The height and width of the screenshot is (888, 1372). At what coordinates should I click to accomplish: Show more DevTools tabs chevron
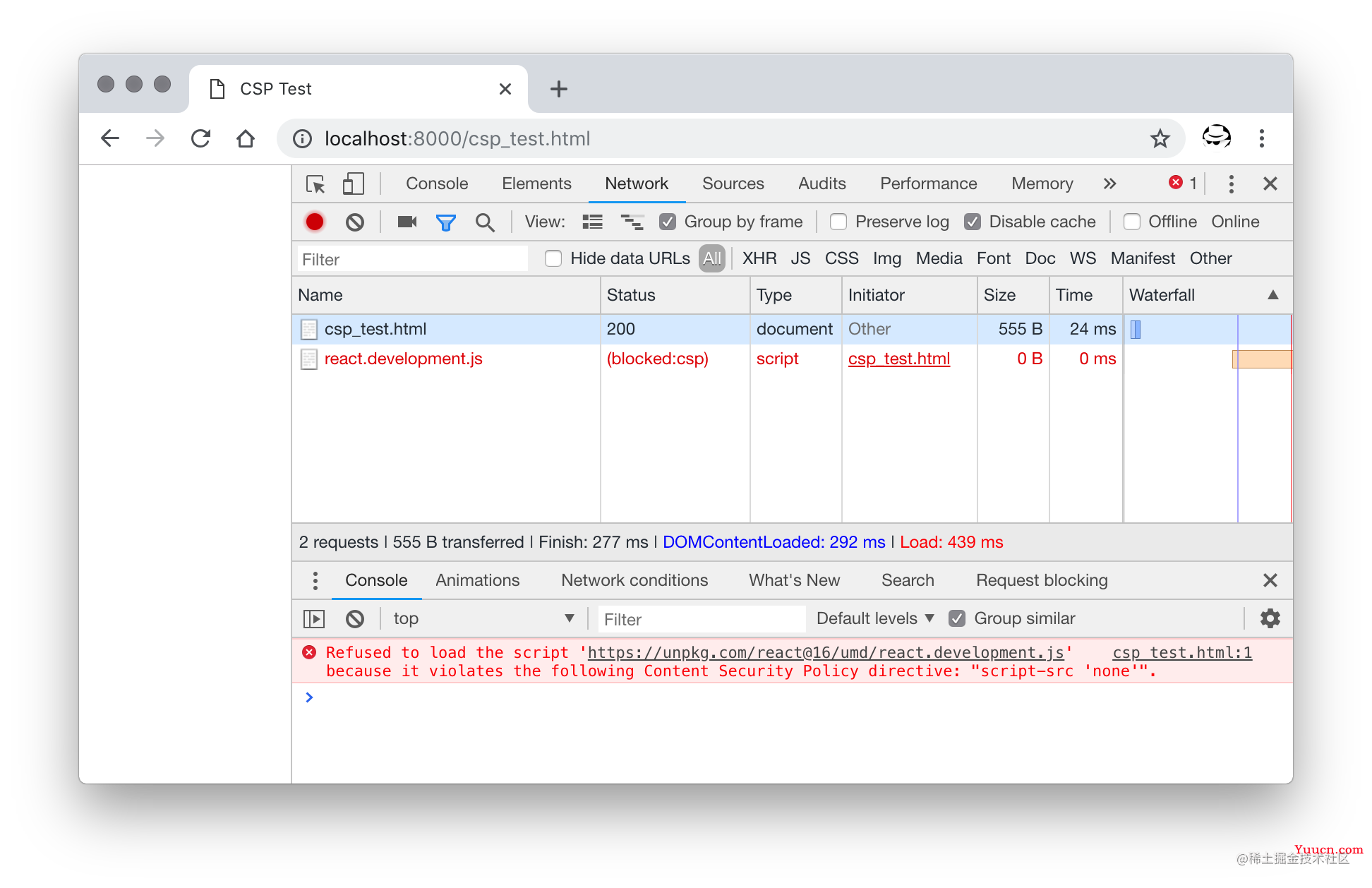click(x=1109, y=184)
